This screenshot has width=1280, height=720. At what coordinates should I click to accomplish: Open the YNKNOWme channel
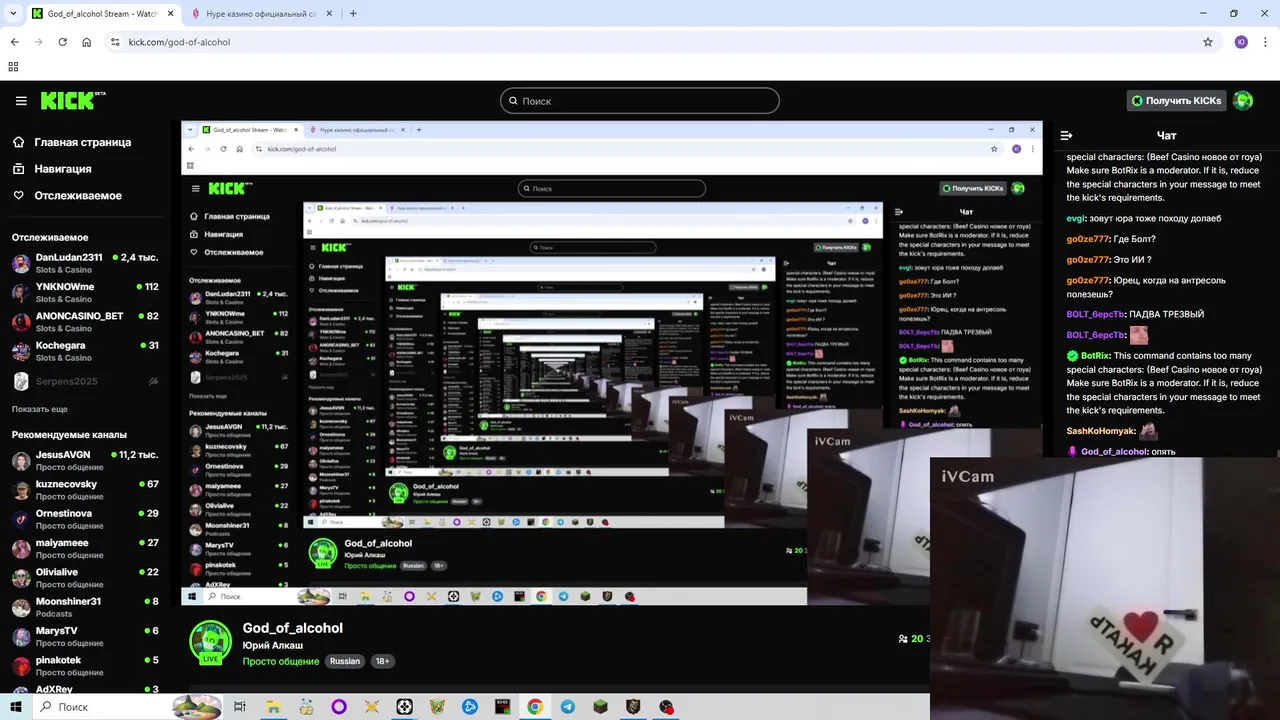click(x=85, y=293)
